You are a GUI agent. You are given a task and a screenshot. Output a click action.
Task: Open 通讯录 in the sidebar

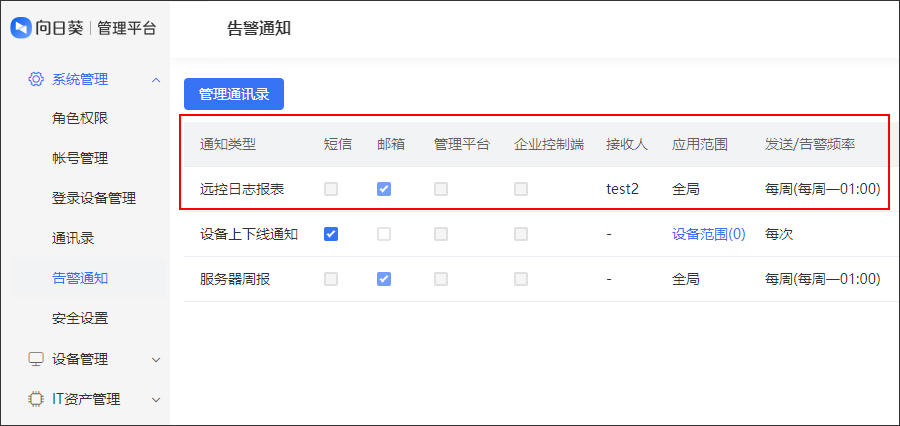(x=73, y=239)
